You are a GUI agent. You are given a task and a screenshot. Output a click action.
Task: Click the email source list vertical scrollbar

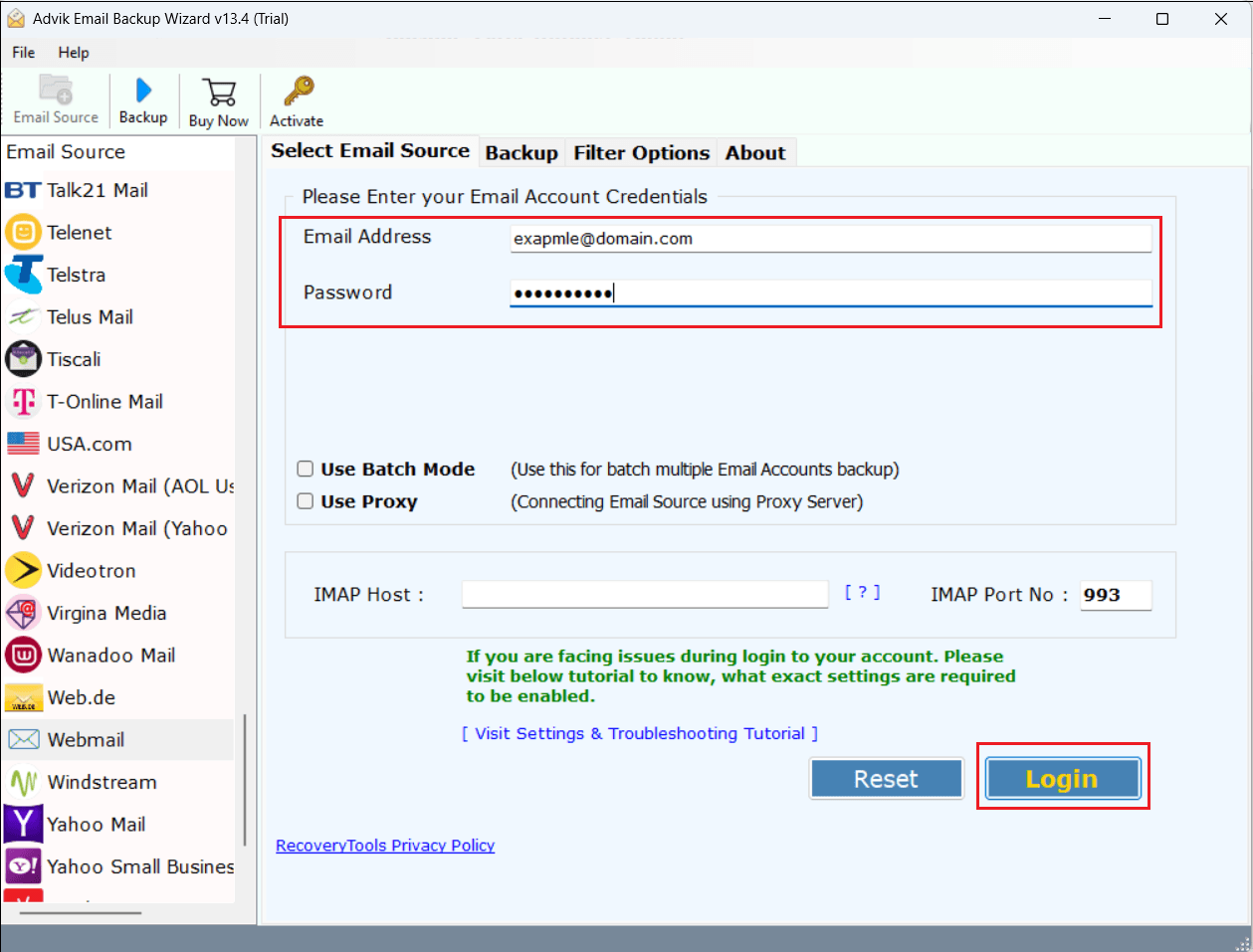(244, 780)
